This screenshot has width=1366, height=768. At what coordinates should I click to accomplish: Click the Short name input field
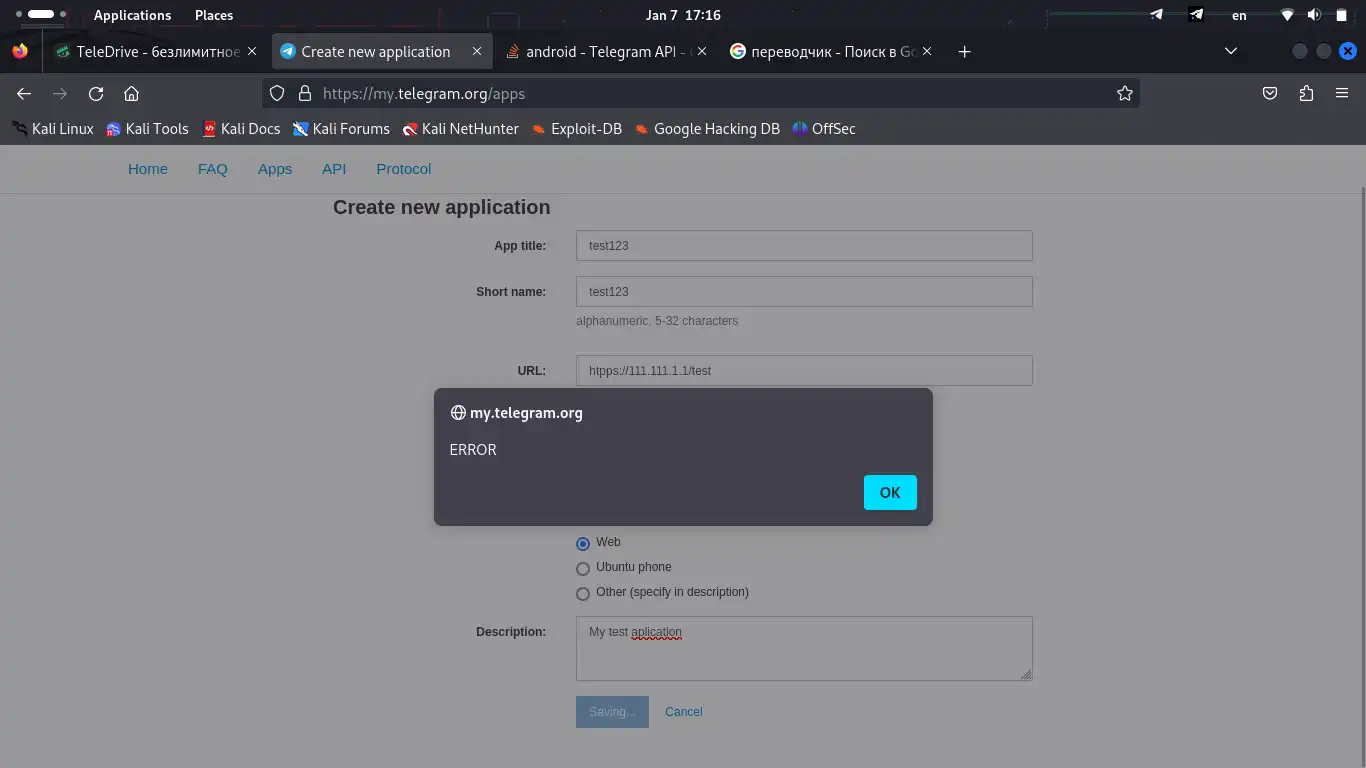pos(804,292)
